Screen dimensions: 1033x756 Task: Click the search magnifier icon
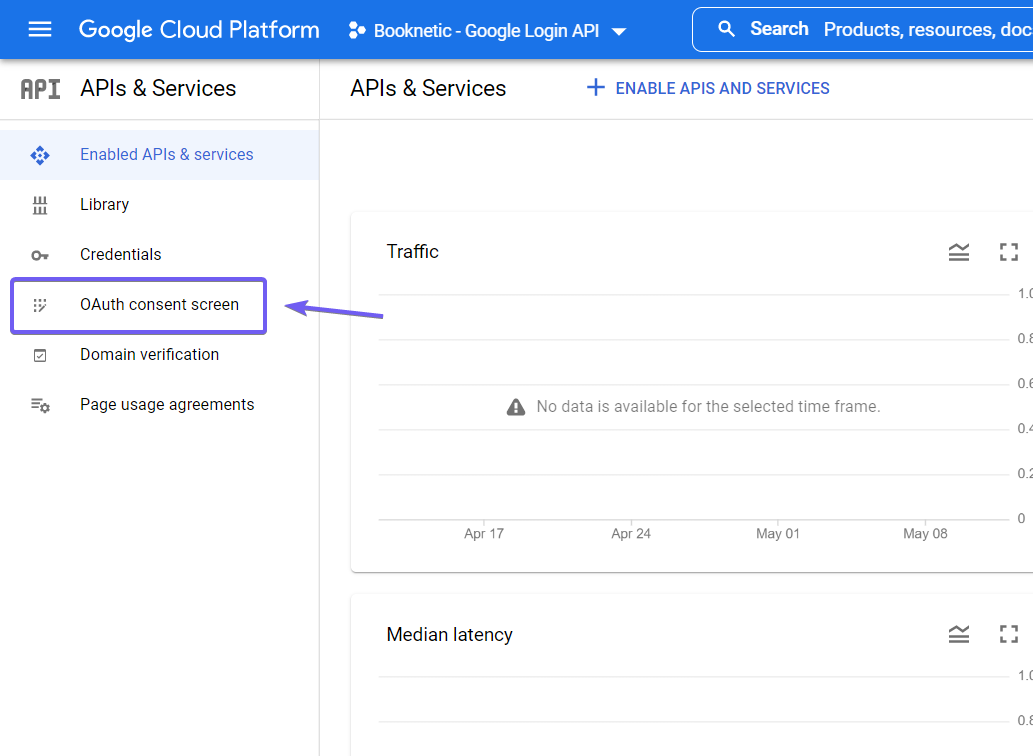tap(726, 29)
